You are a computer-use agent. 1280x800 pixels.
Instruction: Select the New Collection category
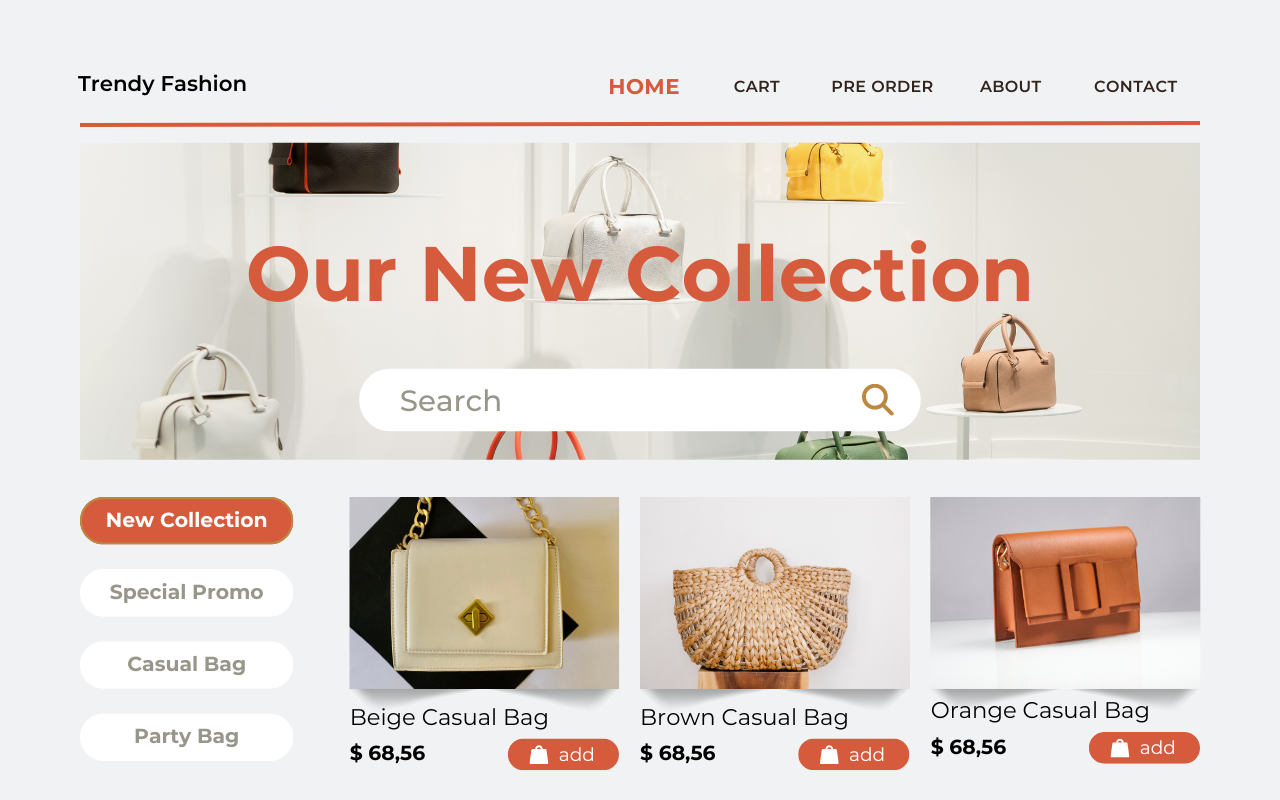pyautogui.click(x=186, y=521)
